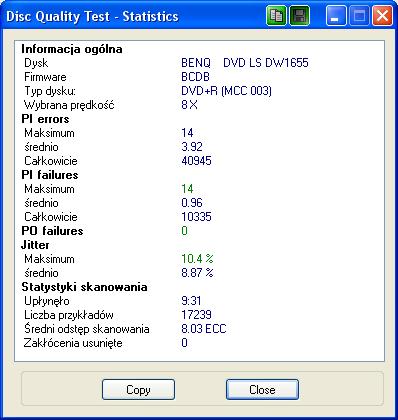398x420 pixels.
Task: Click the PO failures heading
Action: click(x=52, y=231)
